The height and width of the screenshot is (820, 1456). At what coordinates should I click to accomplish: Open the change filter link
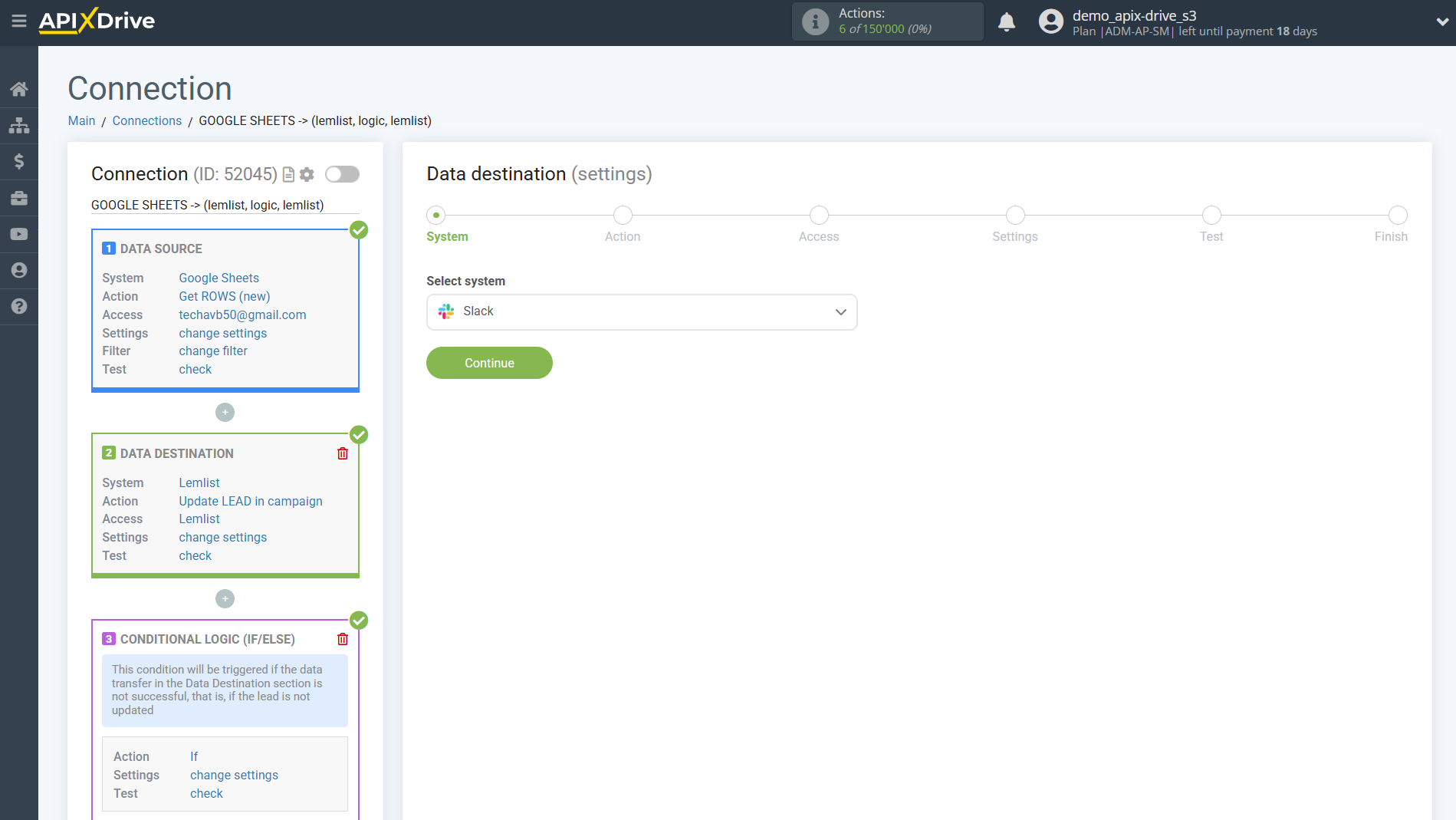pos(213,351)
